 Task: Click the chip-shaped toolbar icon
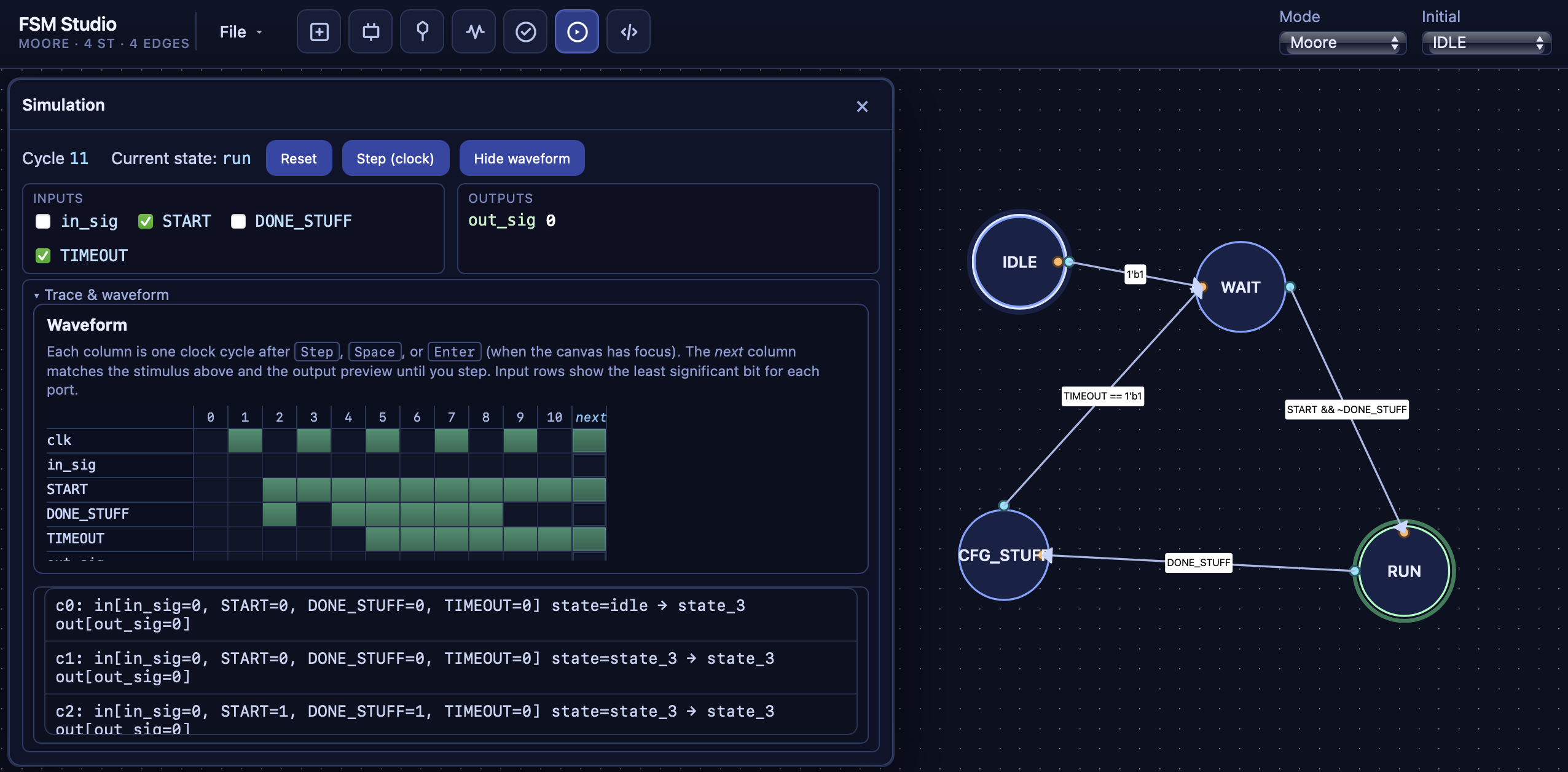[x=370, y=31]
